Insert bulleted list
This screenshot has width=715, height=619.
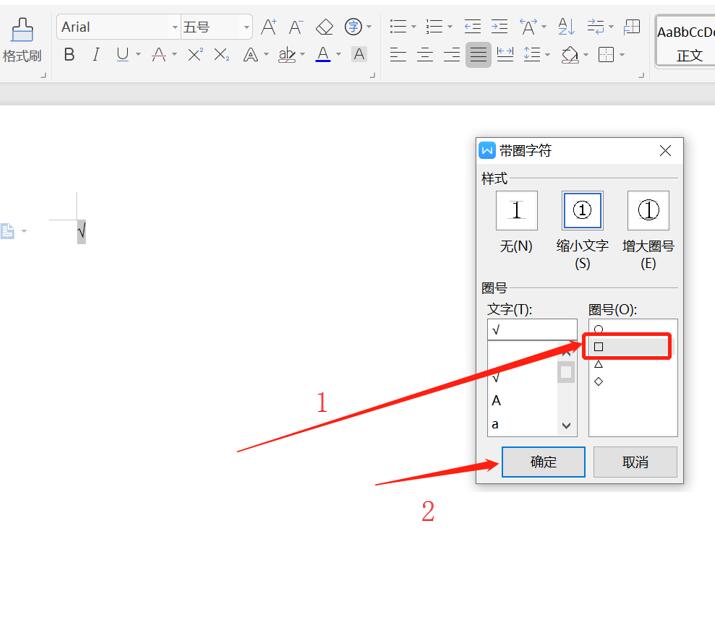point(398,26)
